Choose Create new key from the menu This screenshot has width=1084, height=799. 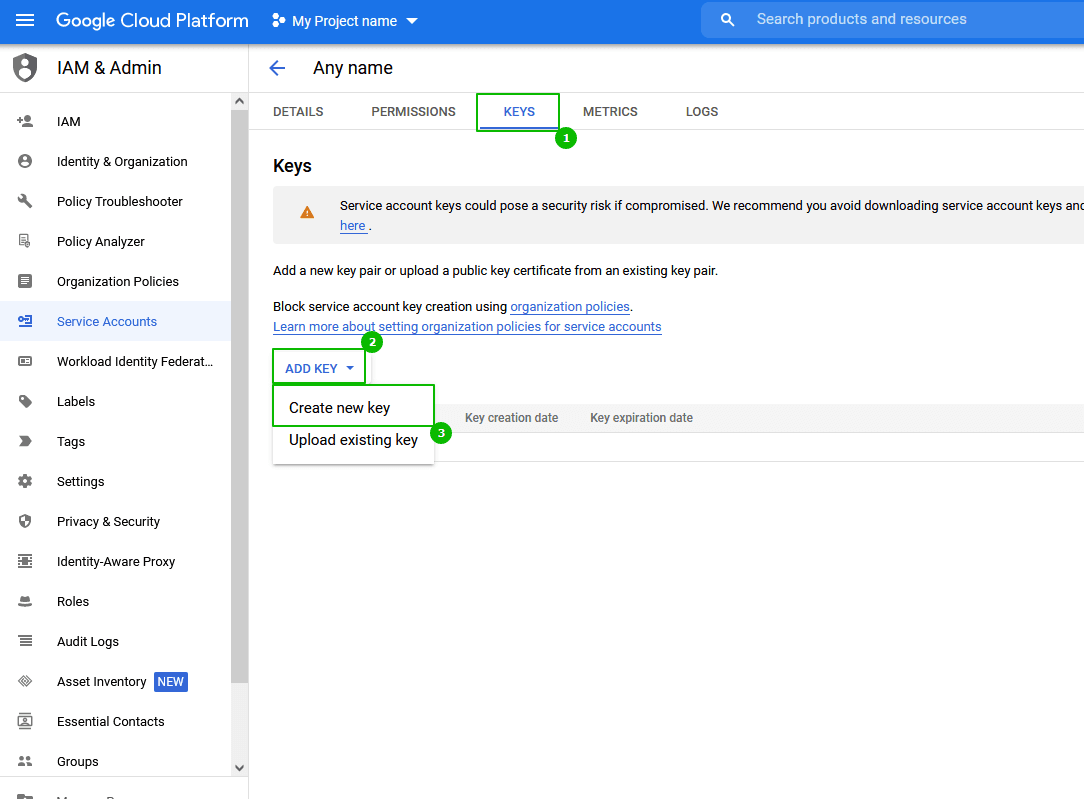click(x=340, y=408)
